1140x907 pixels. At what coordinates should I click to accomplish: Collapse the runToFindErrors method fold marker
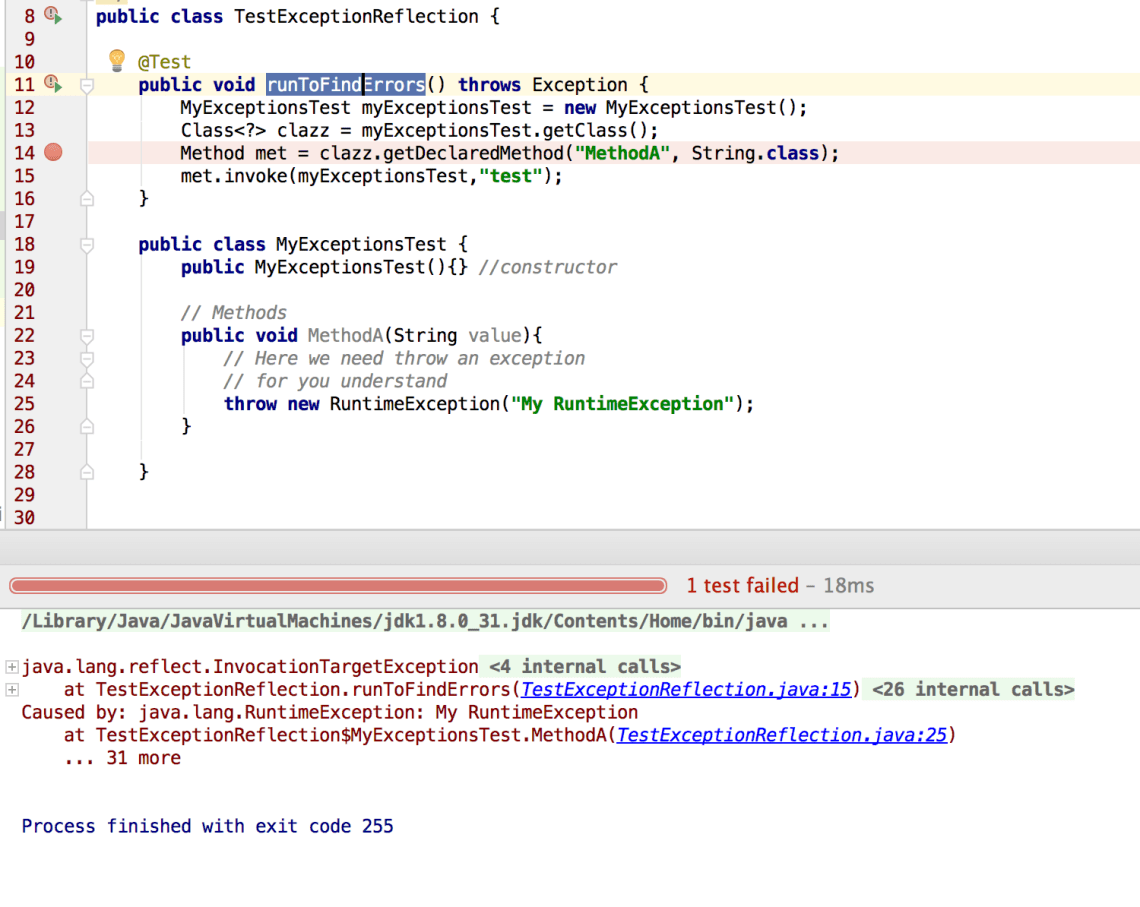point(87,86)
